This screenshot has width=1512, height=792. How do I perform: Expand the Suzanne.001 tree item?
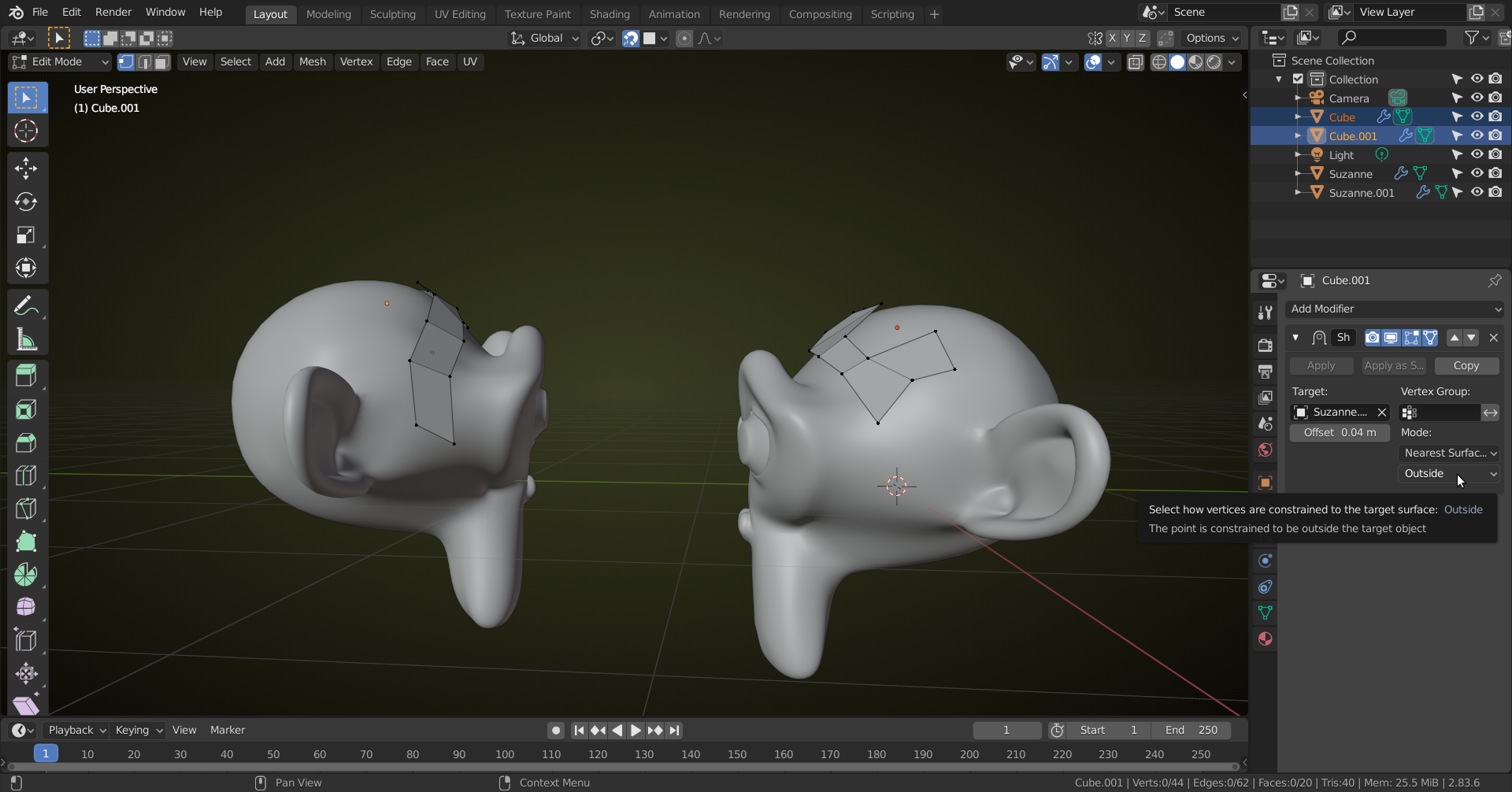coord(1298,192)
